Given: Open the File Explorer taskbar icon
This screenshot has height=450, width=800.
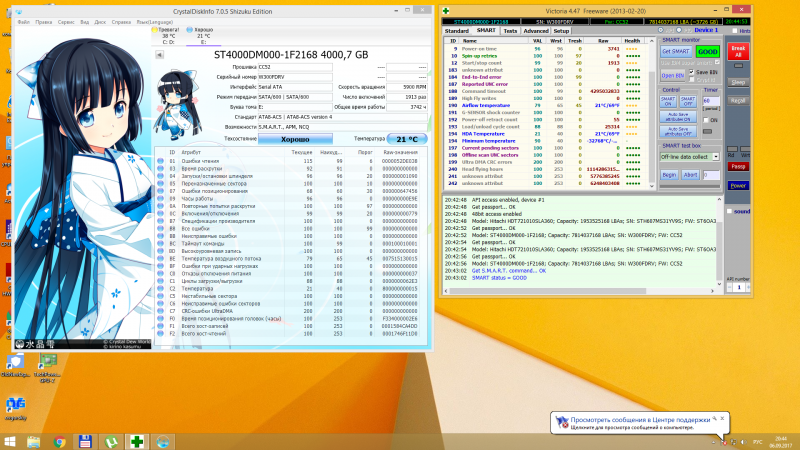Looking at the screenshot, I should (x=33, y=441).
